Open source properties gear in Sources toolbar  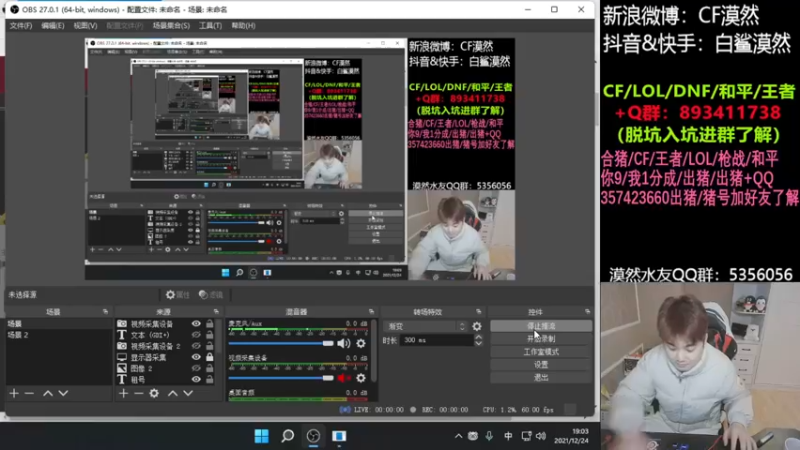click(154, 393)
